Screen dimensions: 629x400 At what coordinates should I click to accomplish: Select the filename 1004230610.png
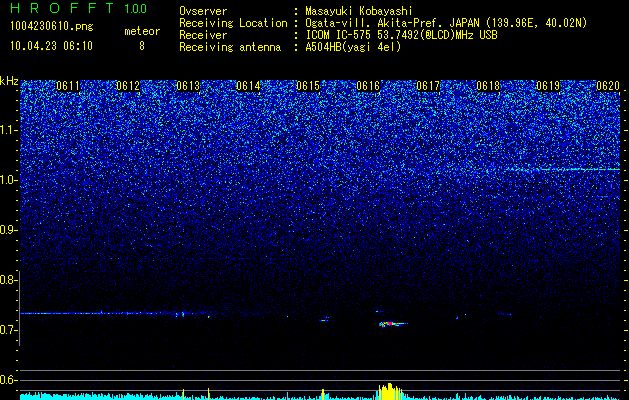51,27
